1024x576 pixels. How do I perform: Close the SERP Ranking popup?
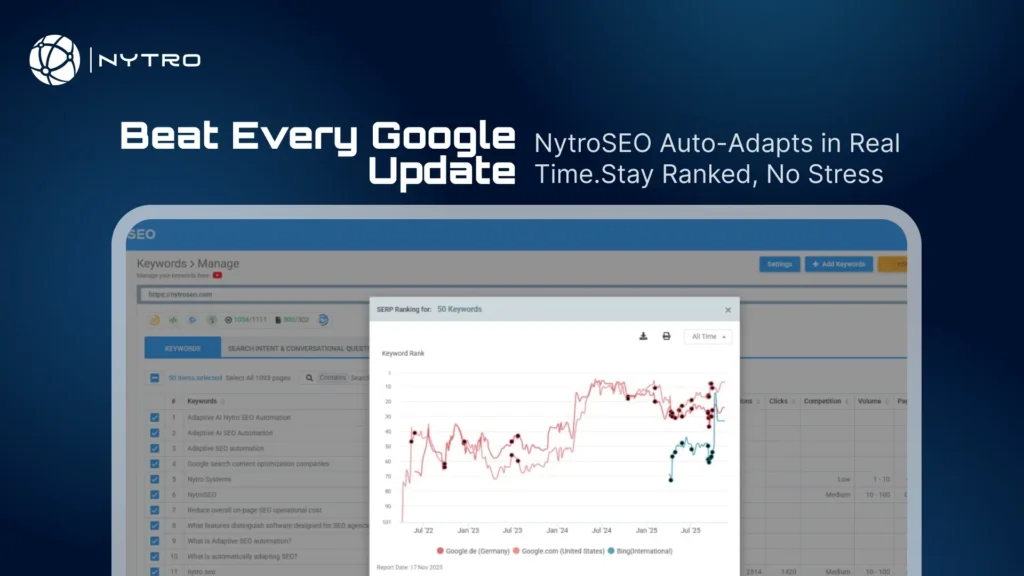(728, 310)
